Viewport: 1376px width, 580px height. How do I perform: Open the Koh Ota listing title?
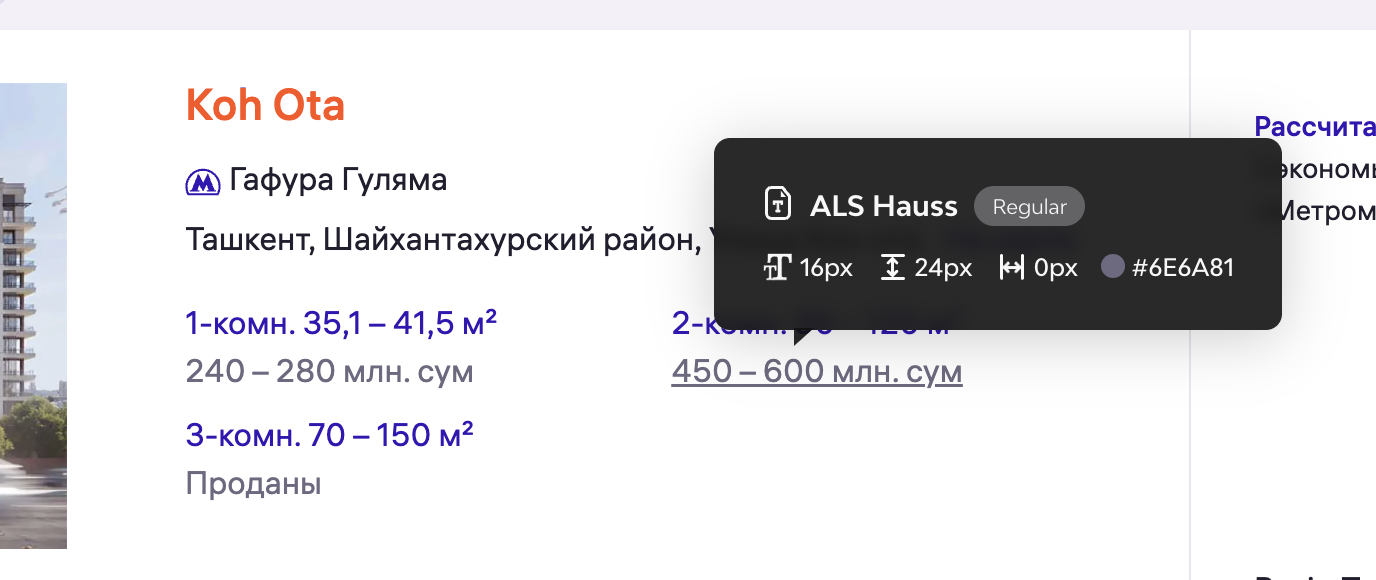265,105
